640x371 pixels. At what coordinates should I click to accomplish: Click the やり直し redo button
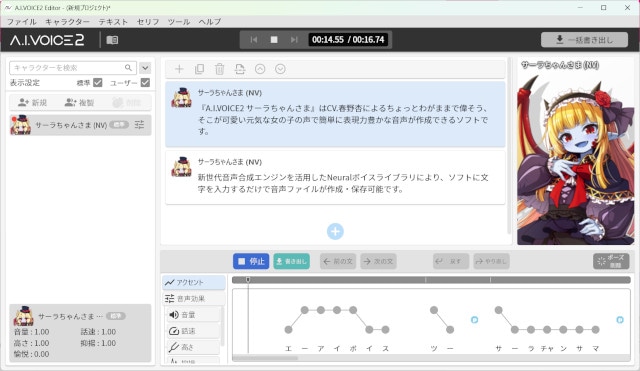(x=491, y=261)
